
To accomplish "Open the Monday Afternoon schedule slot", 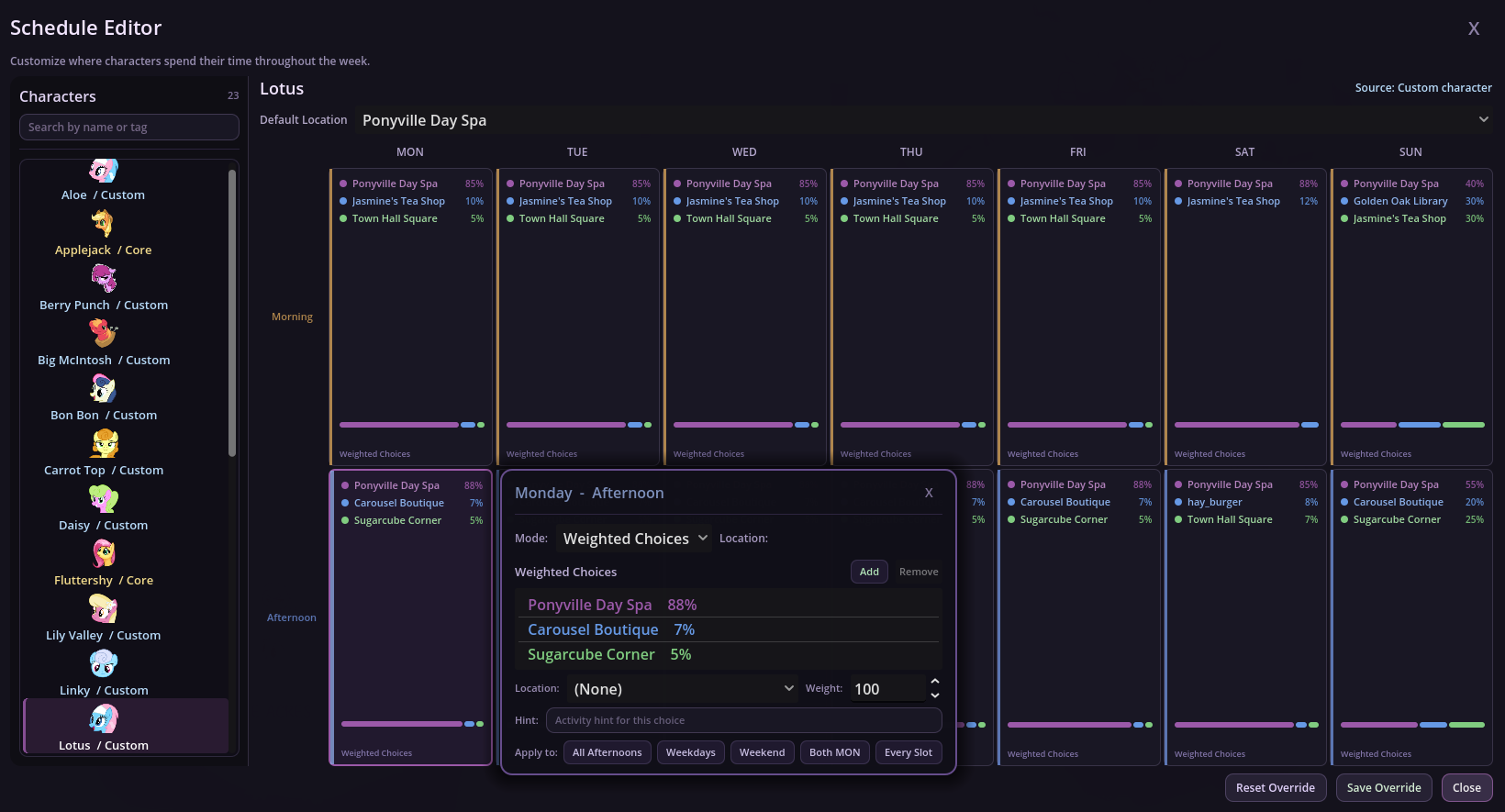I will [411, 617].
